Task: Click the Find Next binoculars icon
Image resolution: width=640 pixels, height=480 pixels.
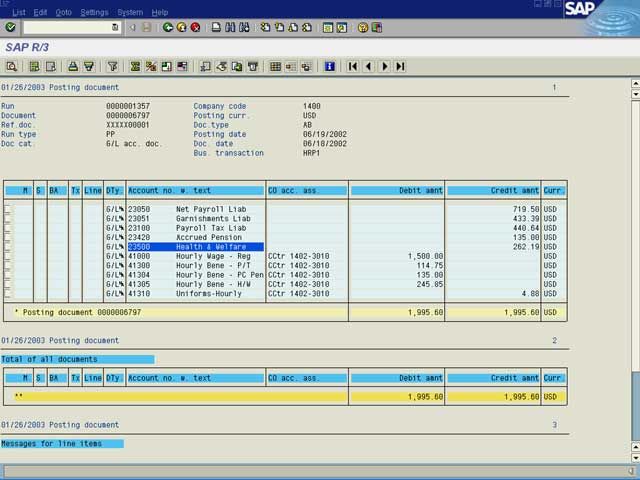Action: click(x=244, y=27)
